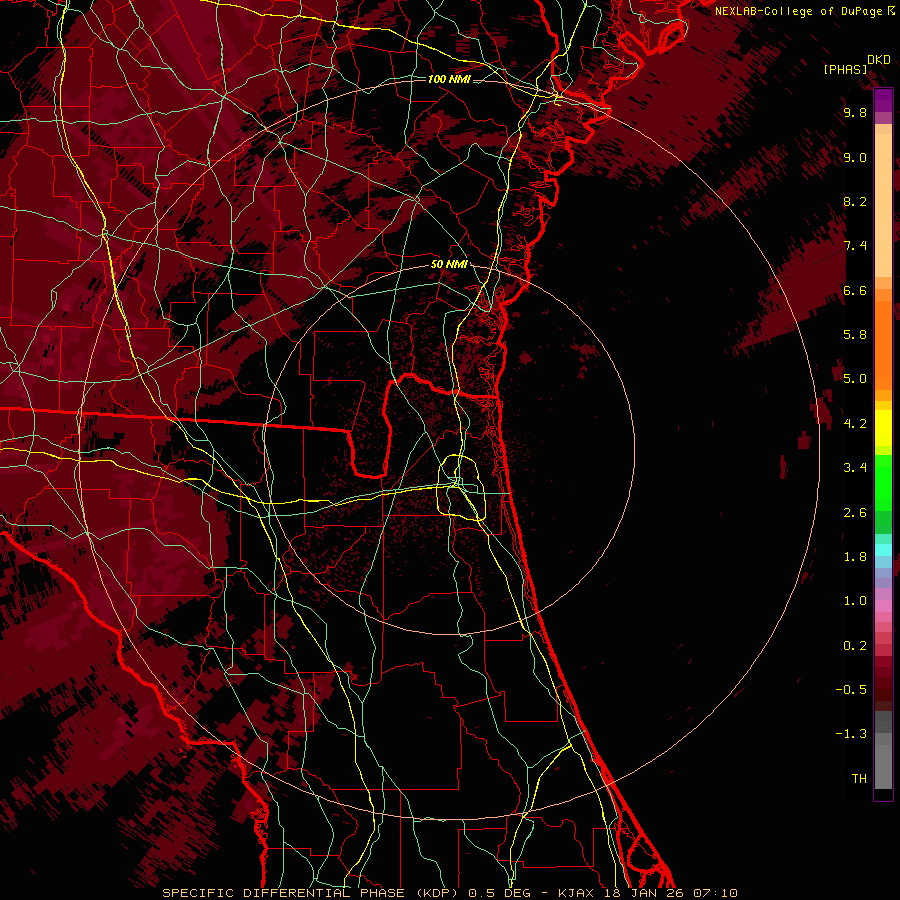This screenshot has width=900, height=900.
Task: Click the 50 NMI range ring label
Action: [x=449, y=265]
